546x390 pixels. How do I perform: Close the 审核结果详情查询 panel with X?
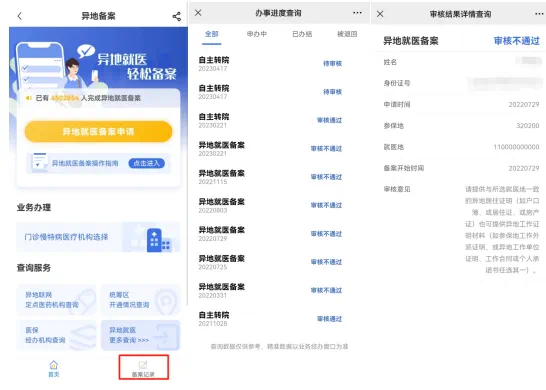tap(380, 14)
